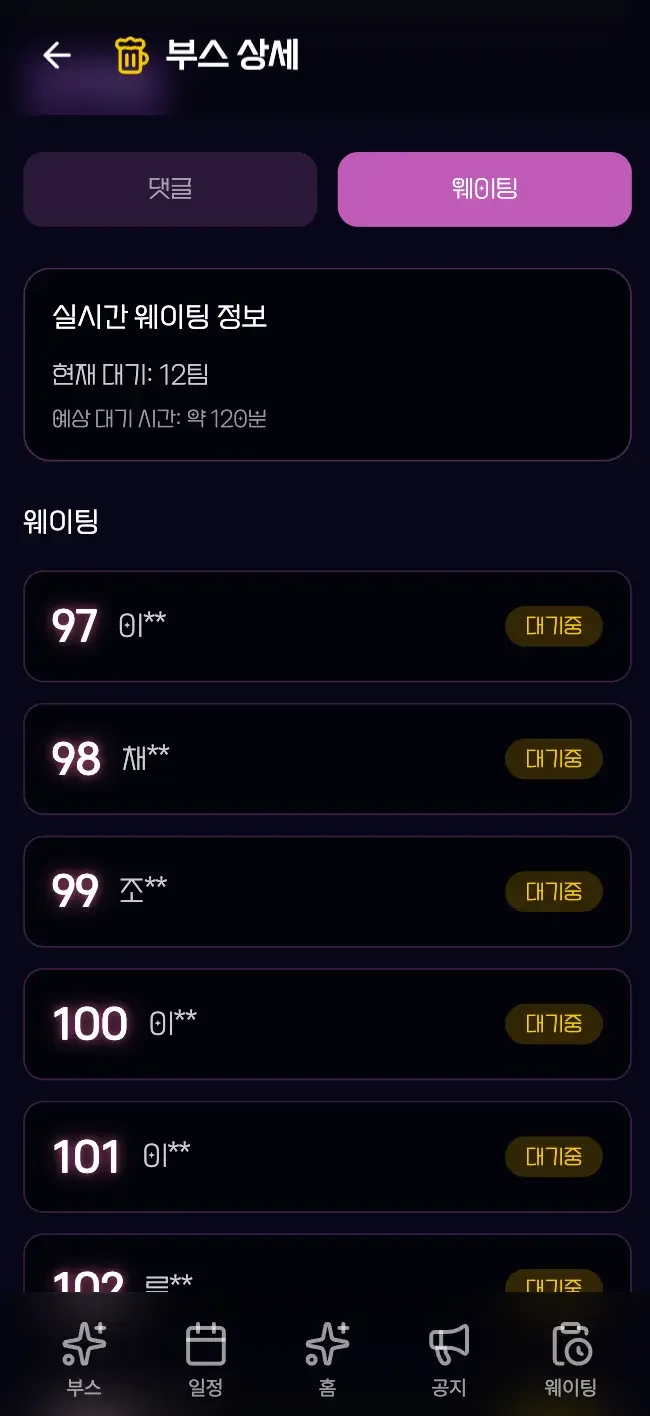650x1416 pixels.
Task: Switch to the 댓글 tab
Action: point(170,189)
